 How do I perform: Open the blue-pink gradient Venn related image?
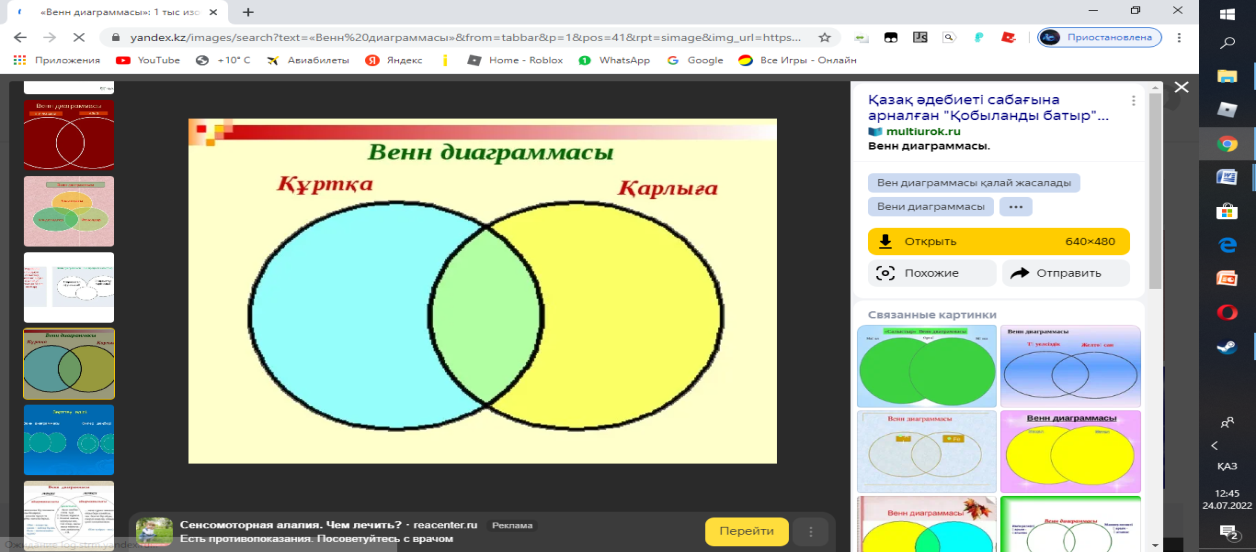click(1071, 365)
